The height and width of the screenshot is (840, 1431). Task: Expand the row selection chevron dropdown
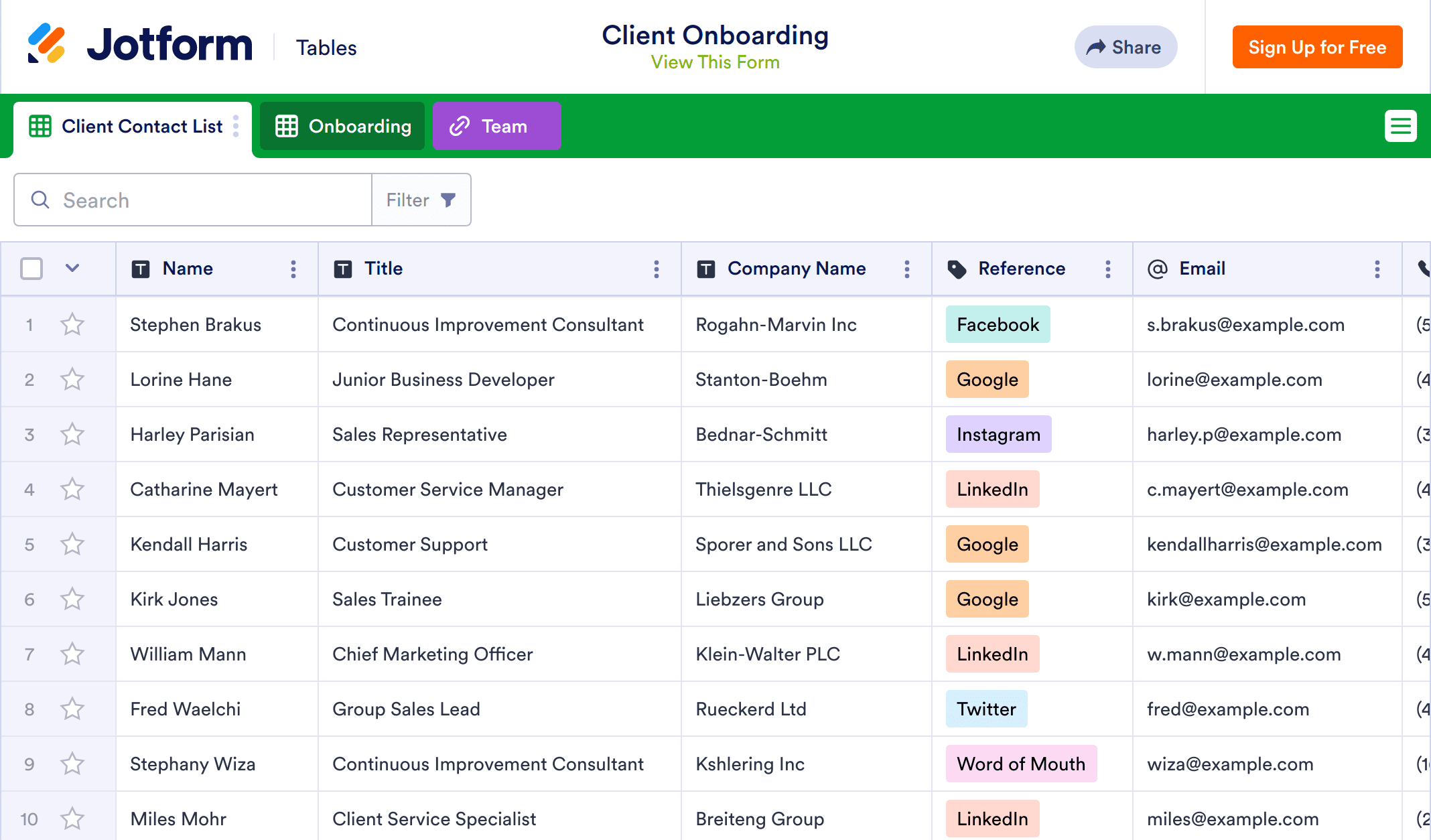click(x=72, y=269)
